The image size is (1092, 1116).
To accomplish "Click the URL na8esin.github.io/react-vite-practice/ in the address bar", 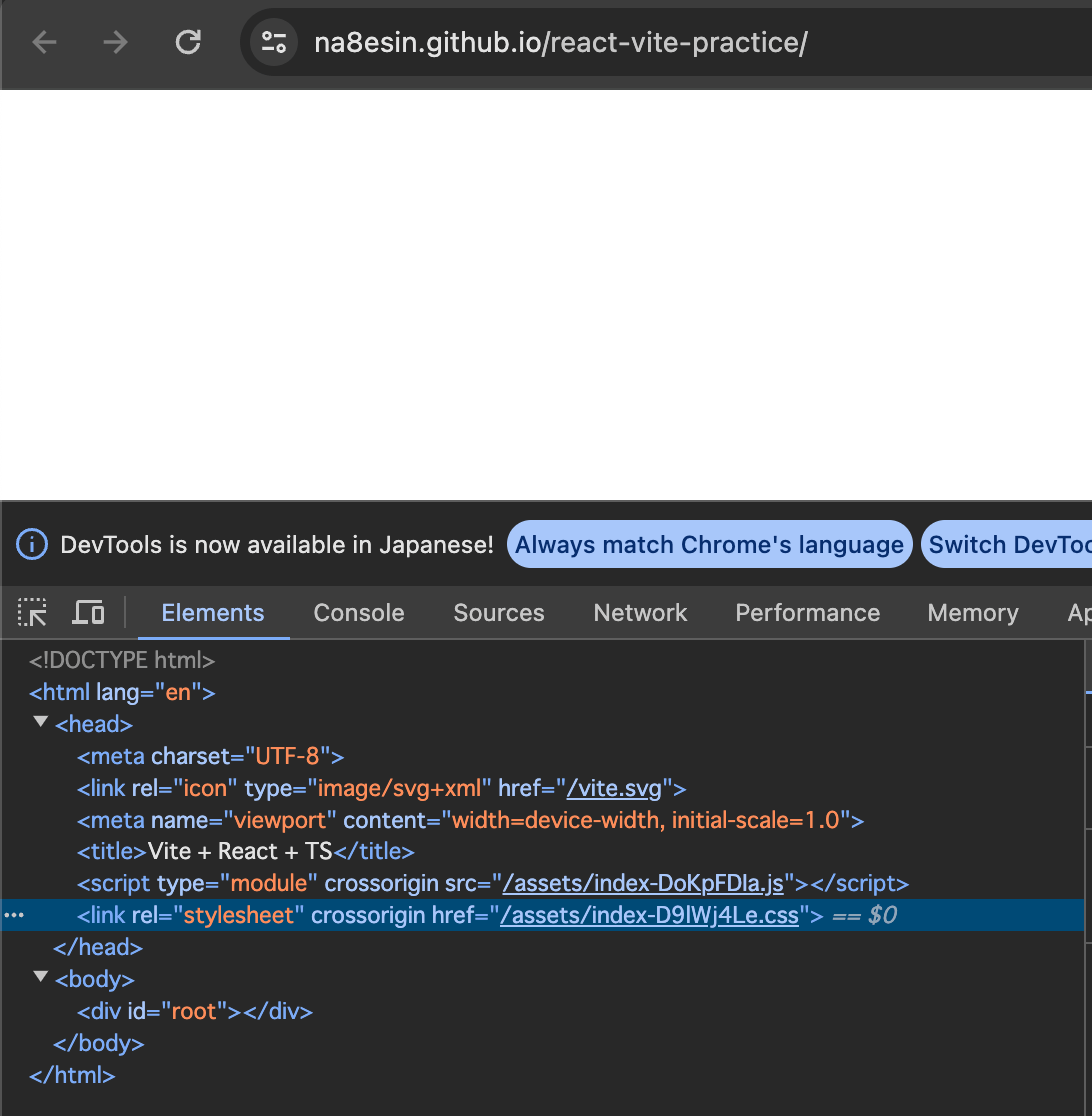I will click(x=561, y=43).
